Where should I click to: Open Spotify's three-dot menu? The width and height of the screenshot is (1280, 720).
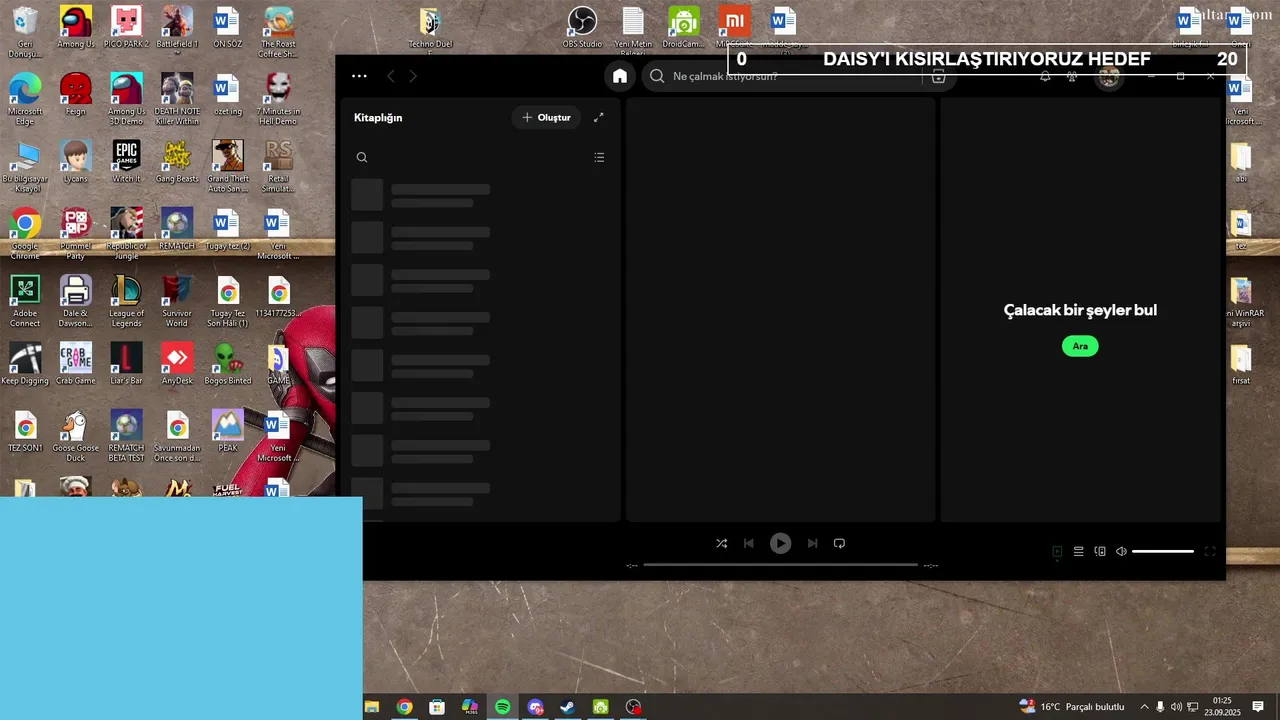[x=359, y=76]
